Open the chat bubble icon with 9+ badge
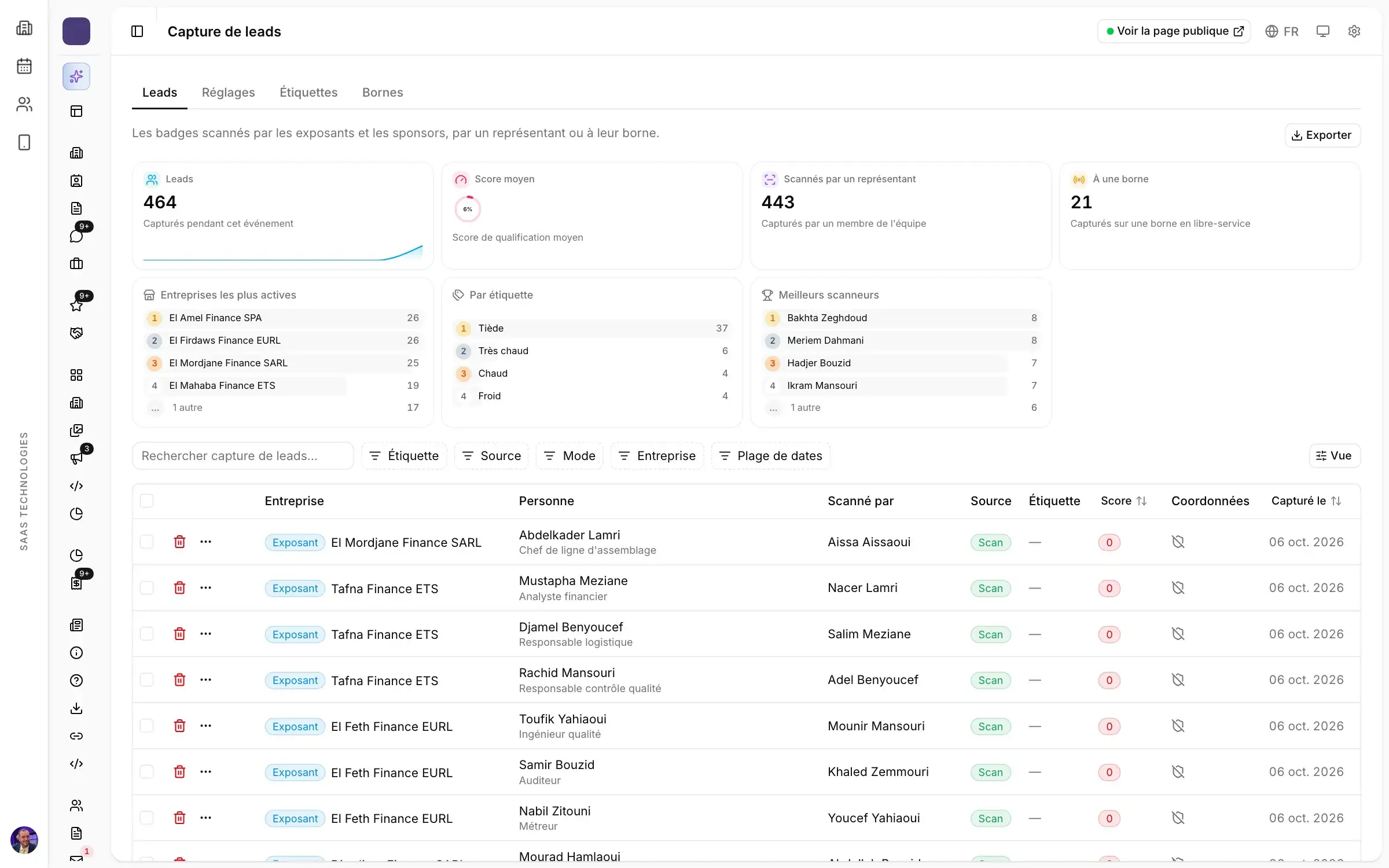Screen dimensions: 1389x868 pos(76,236)
